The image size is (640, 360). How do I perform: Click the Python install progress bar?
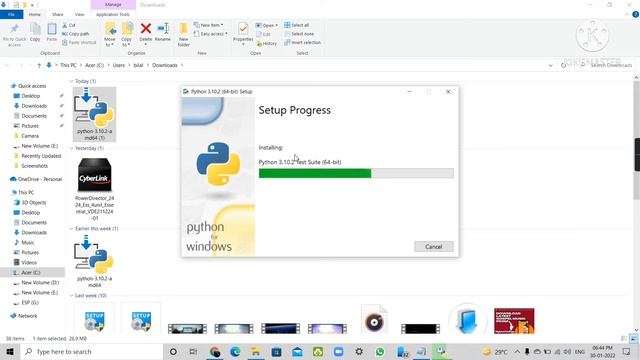click(356, 173)
